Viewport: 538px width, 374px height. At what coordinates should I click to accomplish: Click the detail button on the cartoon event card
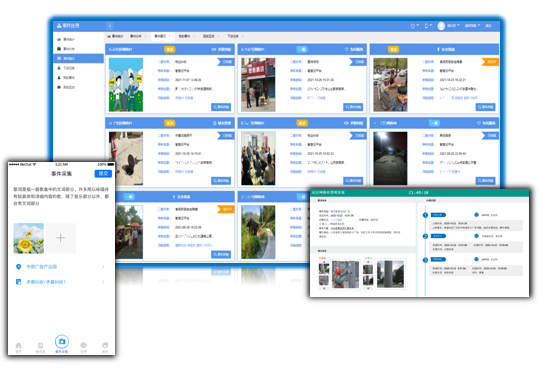click(x=221, y=107)
